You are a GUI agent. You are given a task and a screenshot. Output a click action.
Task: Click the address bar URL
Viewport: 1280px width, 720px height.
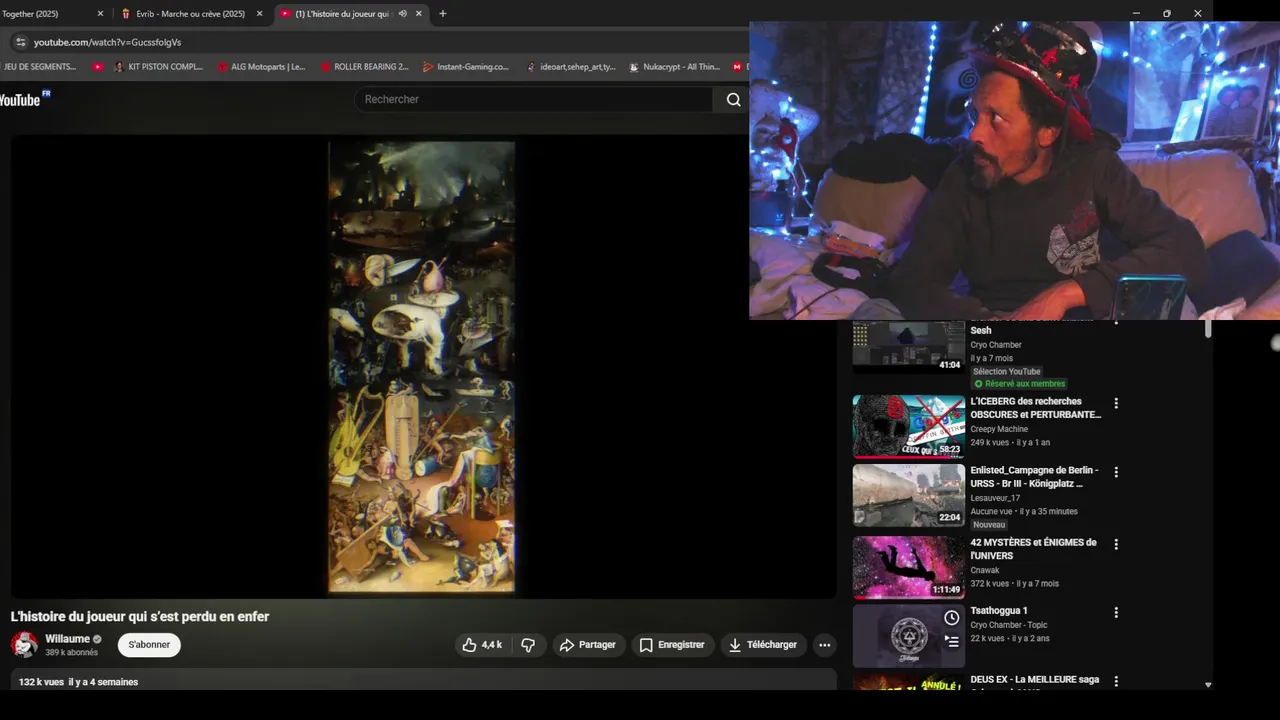107,42
